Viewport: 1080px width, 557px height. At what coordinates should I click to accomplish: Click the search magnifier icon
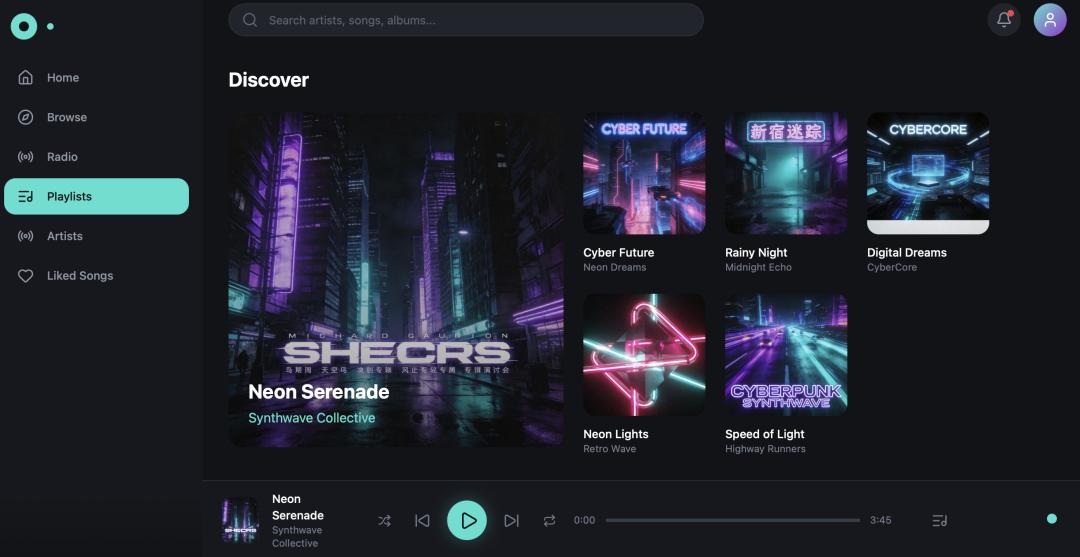[250, 20]
